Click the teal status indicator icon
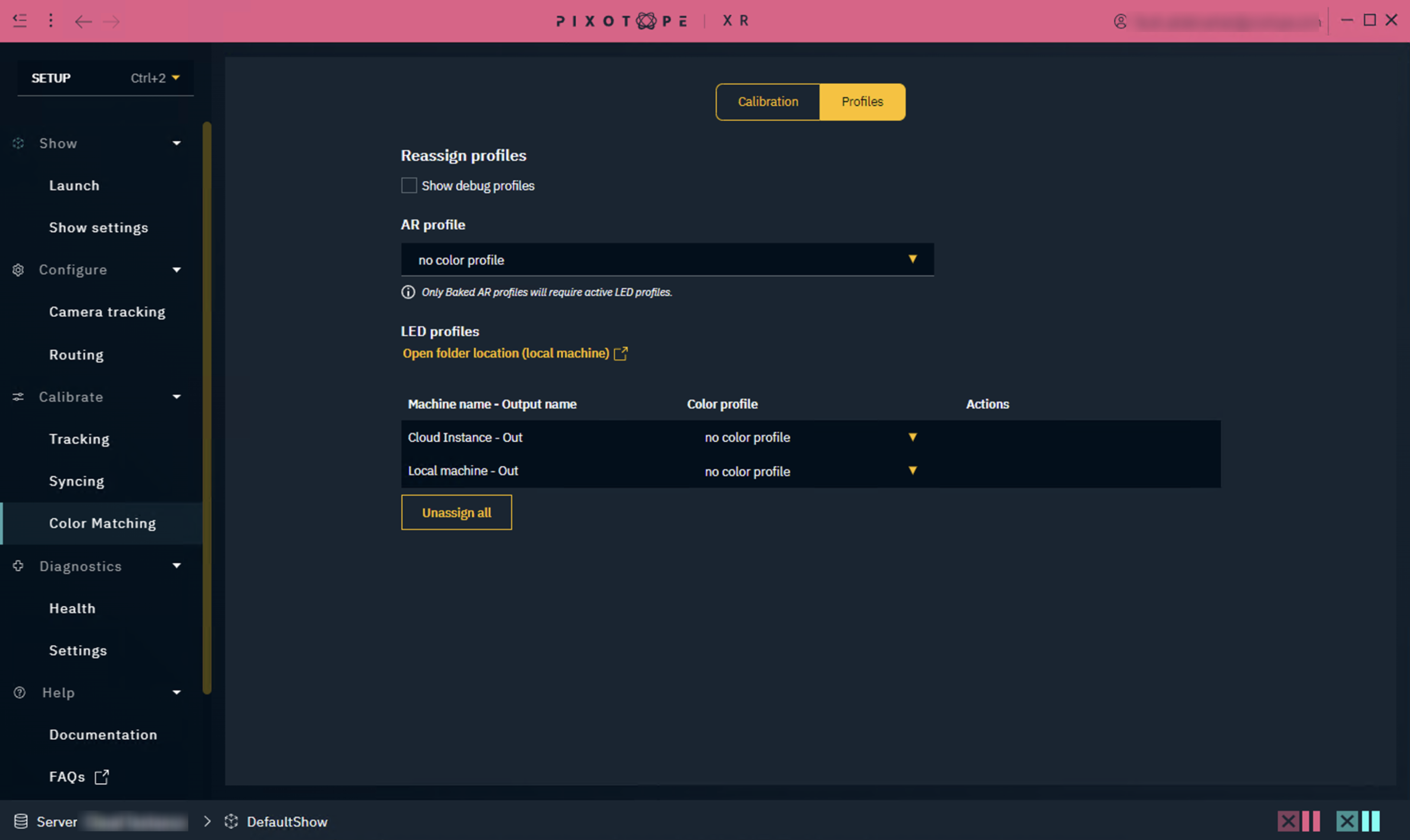This screenshot has width=1410, height=840. click(1358, 821)
